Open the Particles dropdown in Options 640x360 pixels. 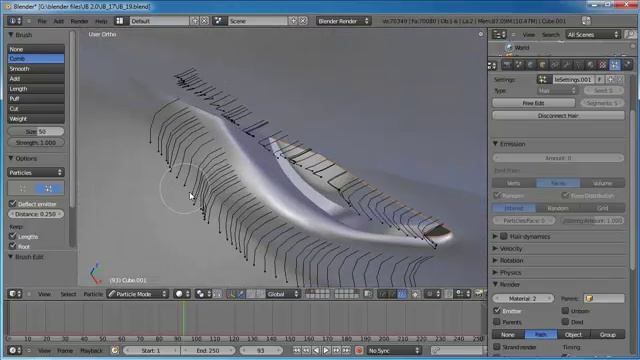(36, 173)
